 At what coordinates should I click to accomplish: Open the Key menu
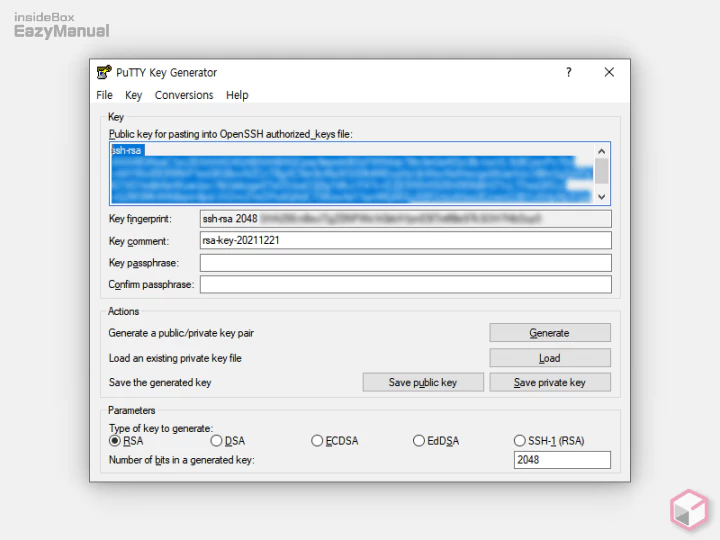click(133, 95)
